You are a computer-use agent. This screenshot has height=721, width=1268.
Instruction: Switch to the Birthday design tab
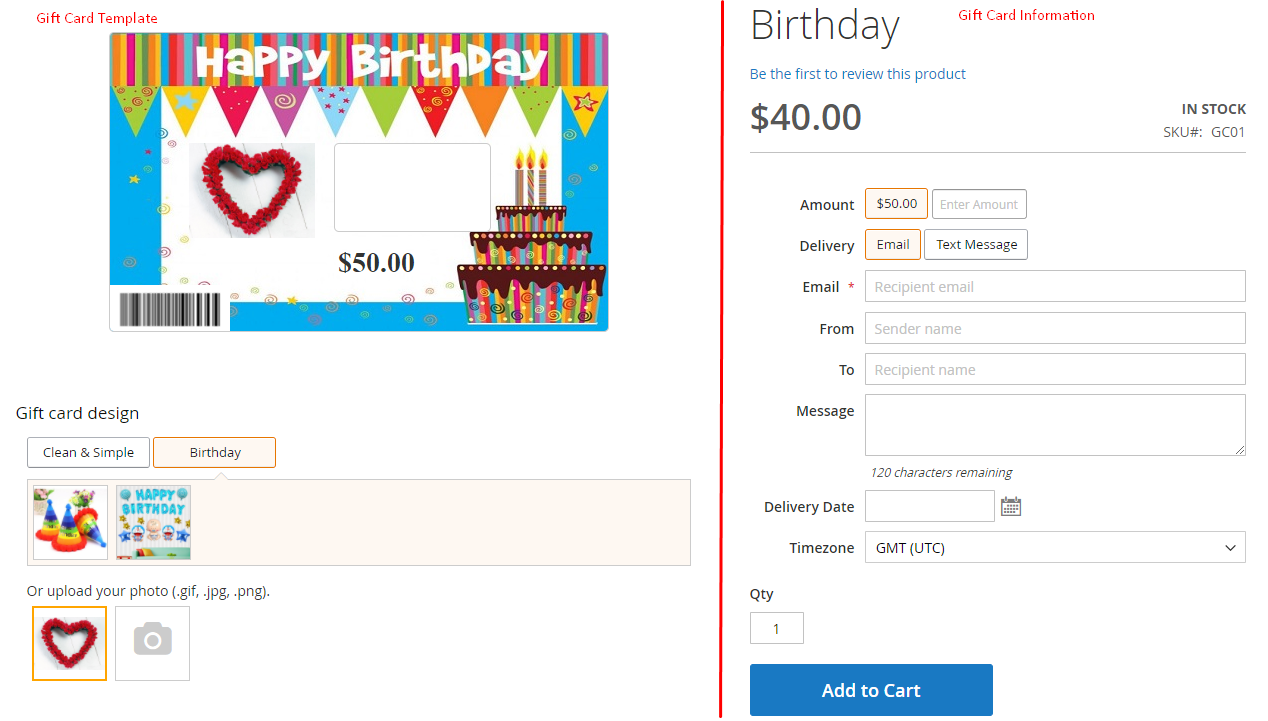coord(214,453)
